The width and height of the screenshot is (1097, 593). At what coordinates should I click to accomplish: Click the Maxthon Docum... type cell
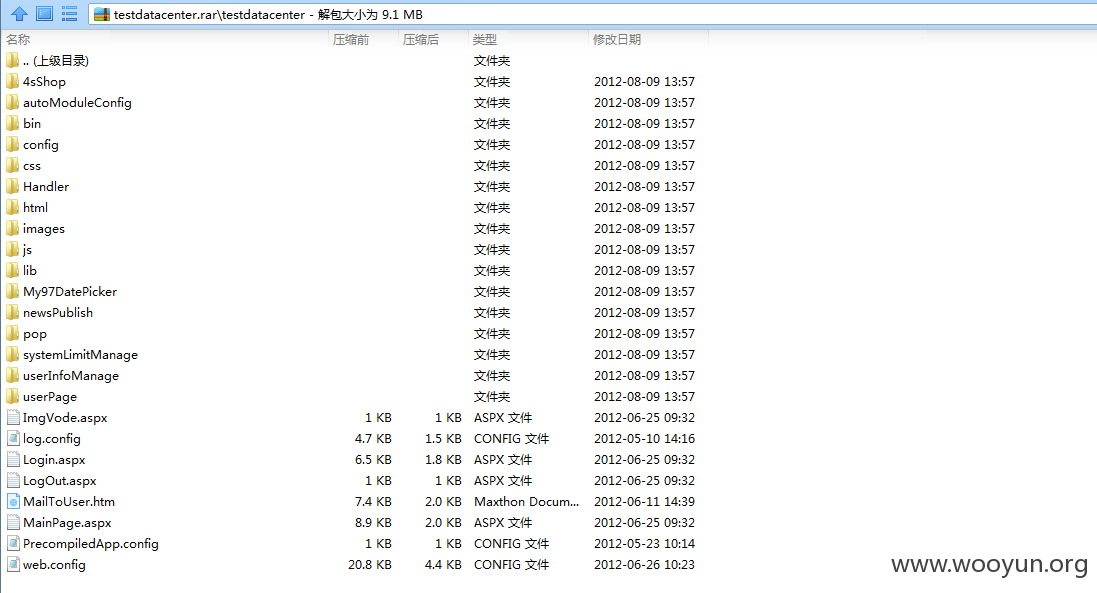[x=526, y=501]
